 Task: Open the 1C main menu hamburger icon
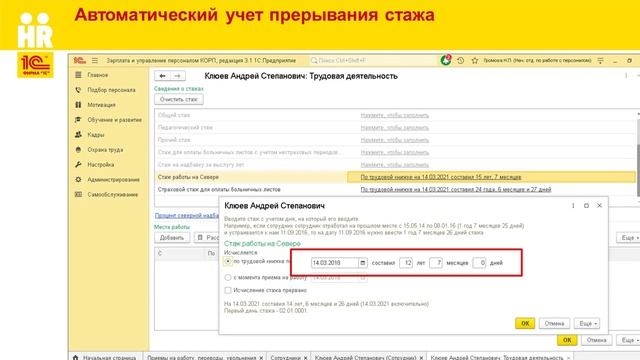click(x=95, y=60)
